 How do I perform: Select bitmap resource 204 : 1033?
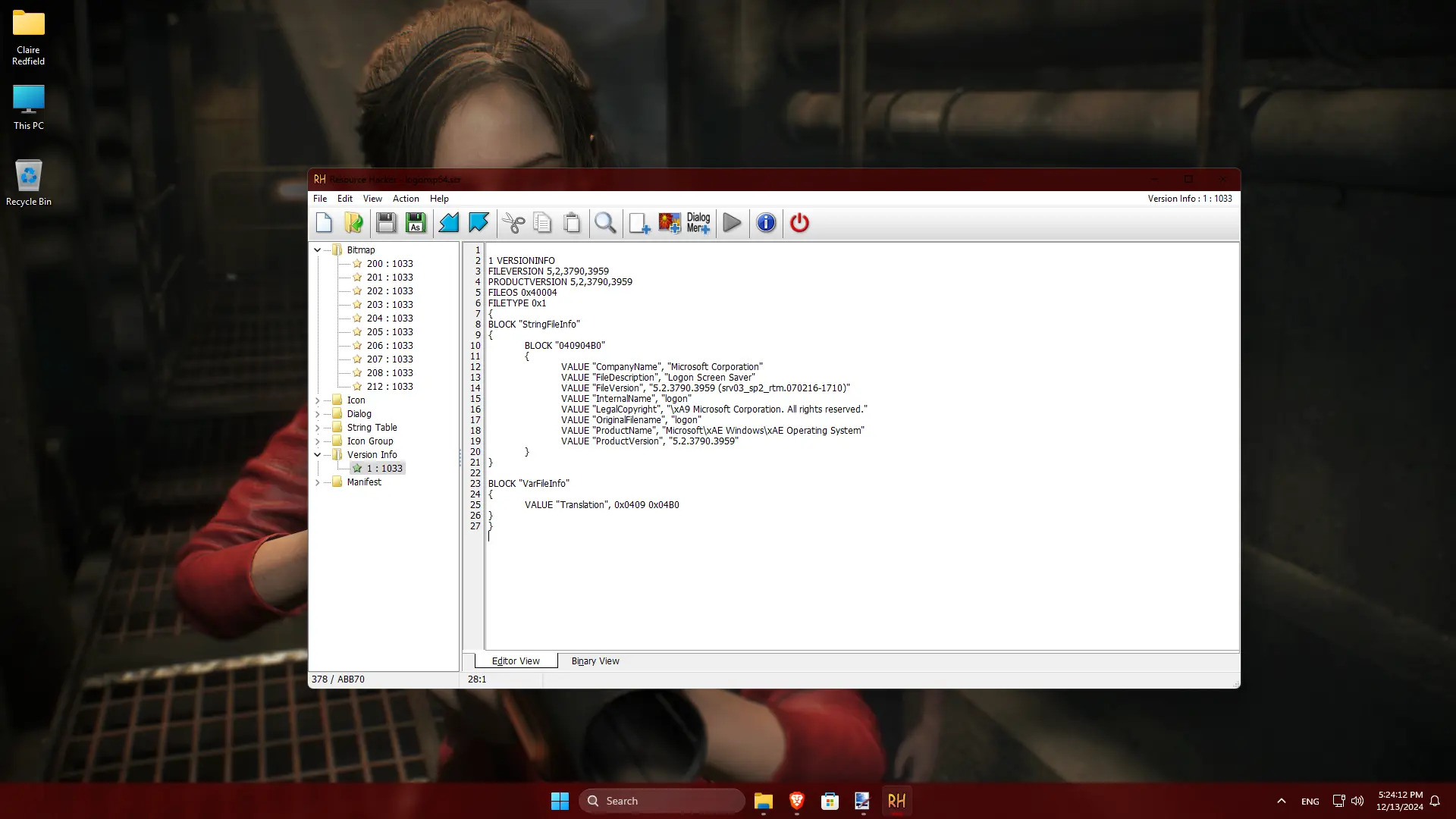pyautogui.click(x=390, y=318)
